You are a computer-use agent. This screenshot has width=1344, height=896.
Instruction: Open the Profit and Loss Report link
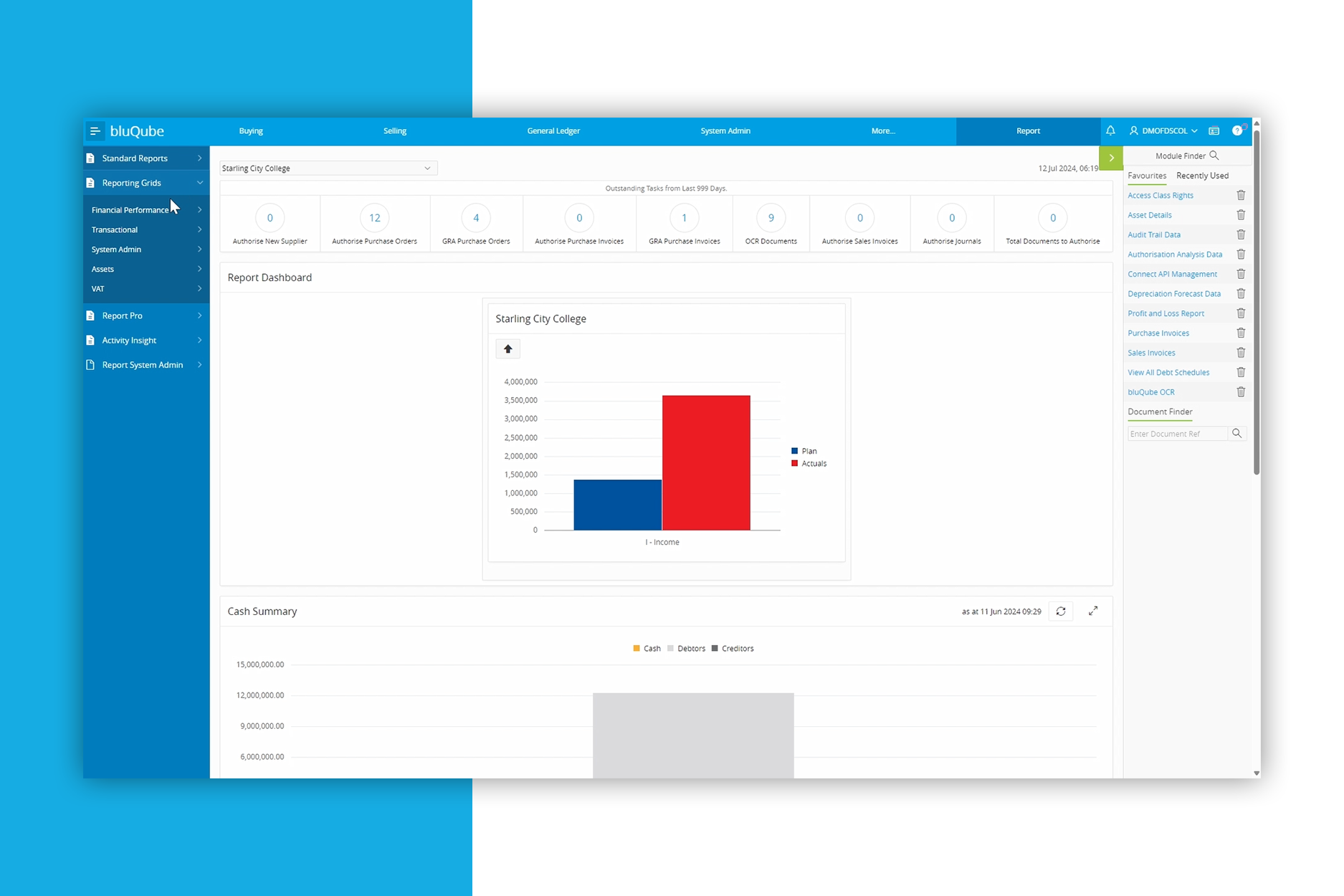pyautogui.click(x=1166, y=313)
